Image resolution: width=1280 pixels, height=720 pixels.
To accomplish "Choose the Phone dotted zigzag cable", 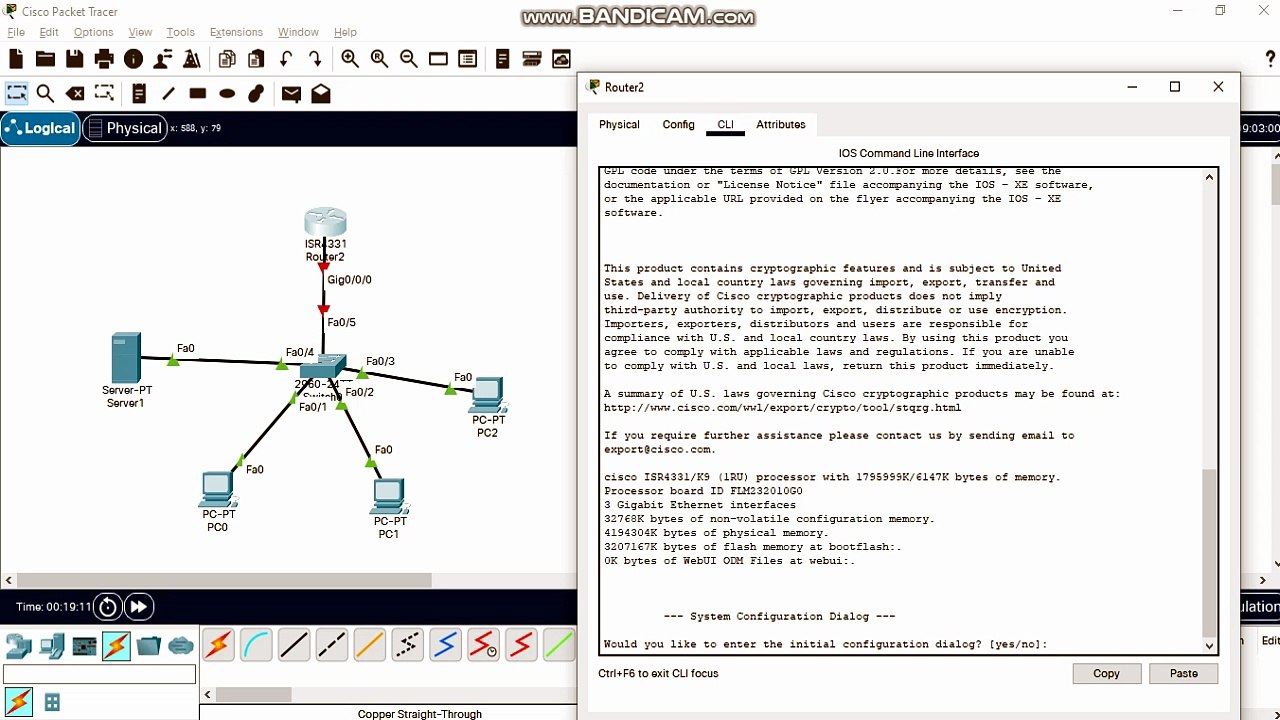I will click(408, 646).
